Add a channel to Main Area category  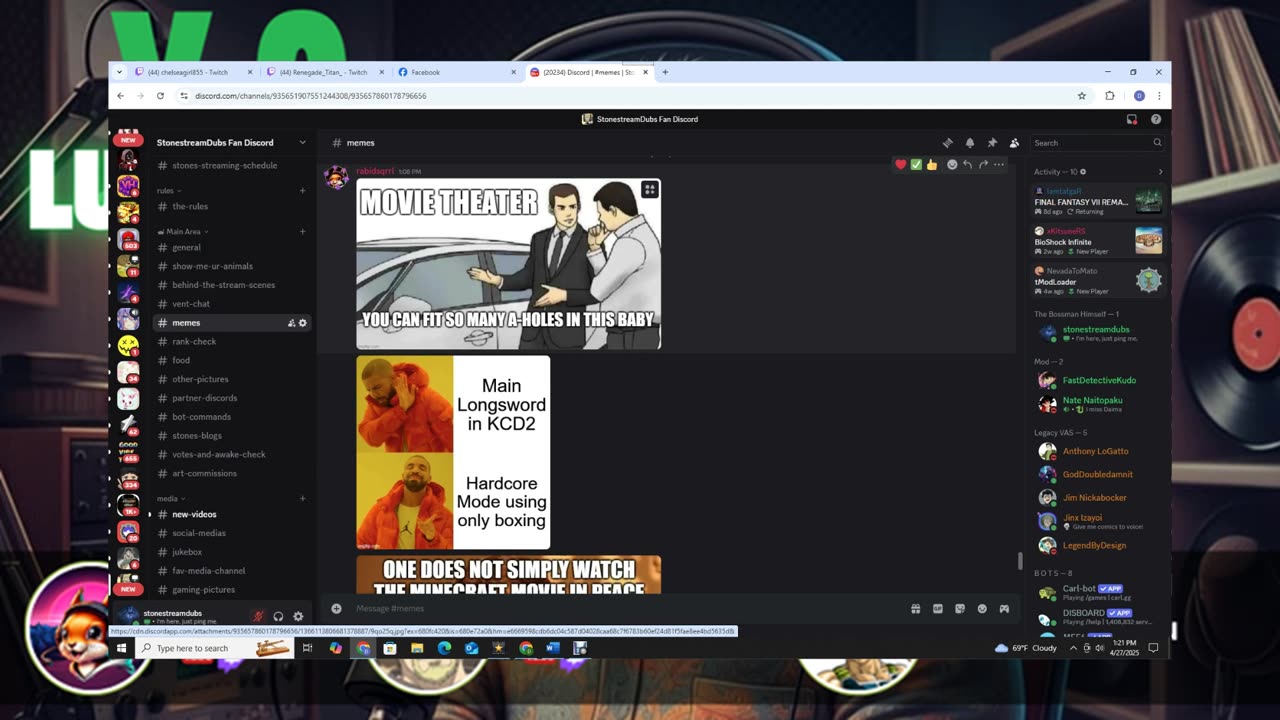pyautogui.click(x=302, y=232)
